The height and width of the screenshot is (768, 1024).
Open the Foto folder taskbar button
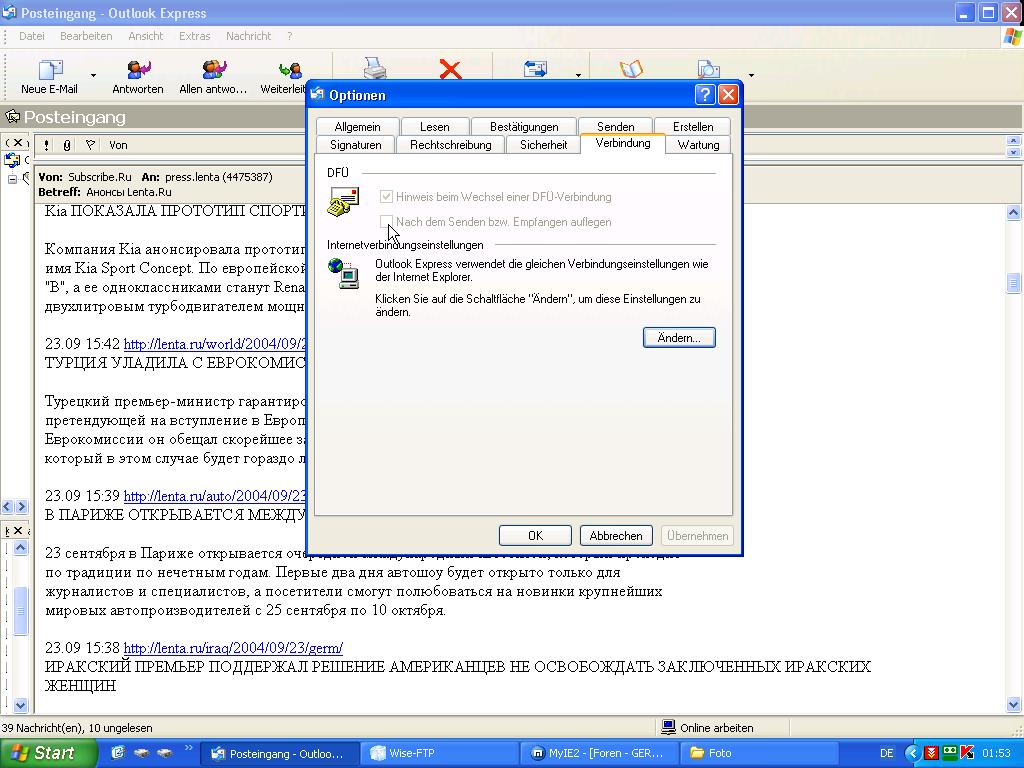(760, 753)
